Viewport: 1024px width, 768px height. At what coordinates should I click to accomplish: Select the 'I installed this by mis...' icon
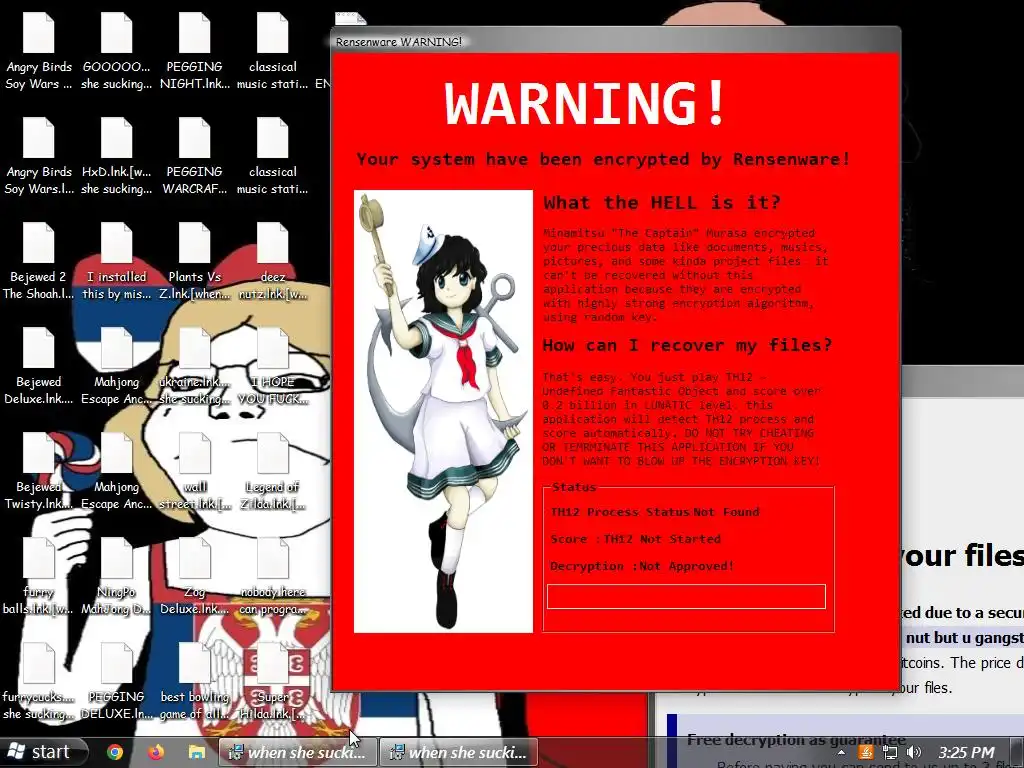(x=116, y=263)
